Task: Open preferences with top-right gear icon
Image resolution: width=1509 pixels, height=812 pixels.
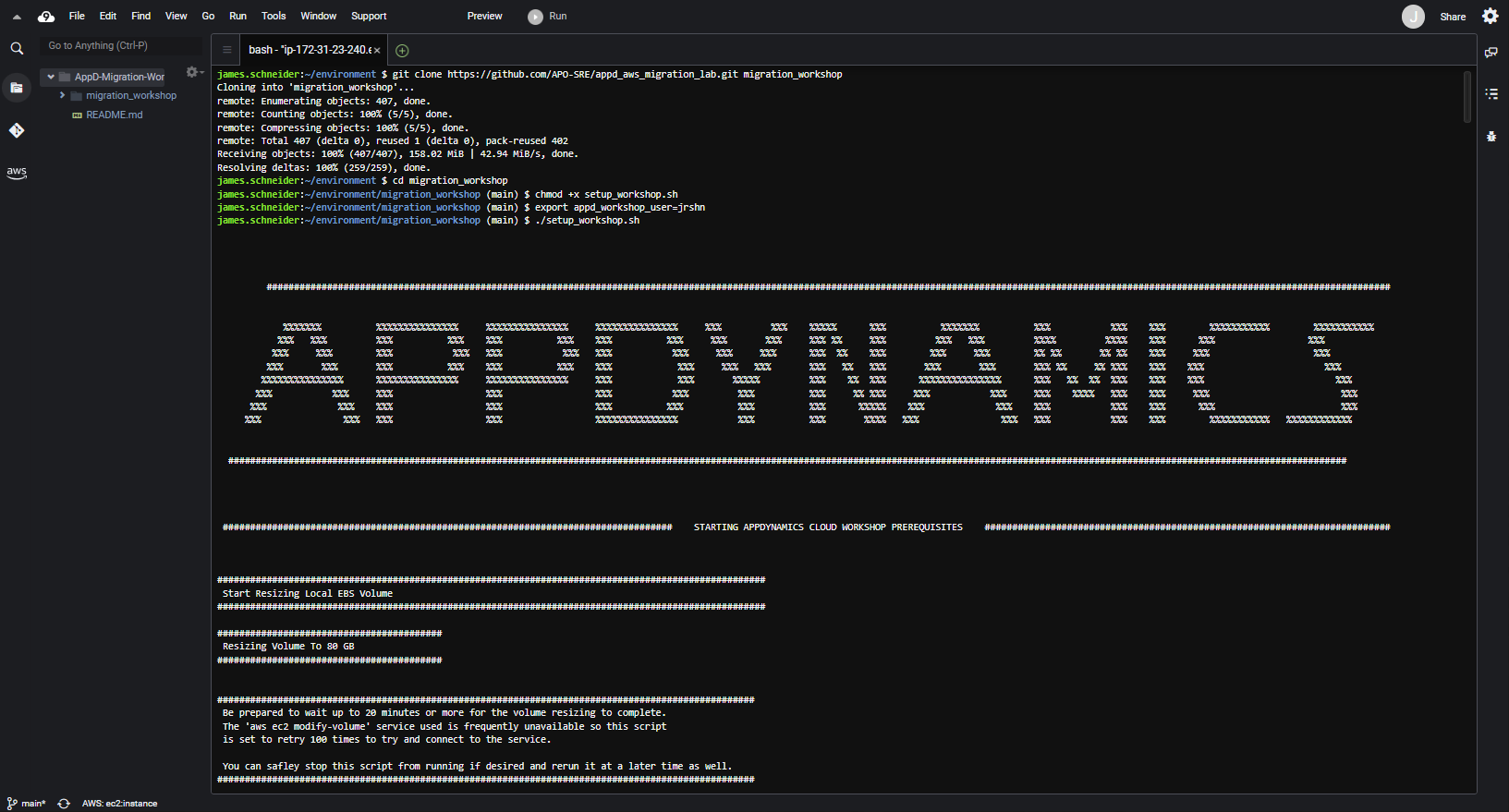Action: [x=1490, y=16]
